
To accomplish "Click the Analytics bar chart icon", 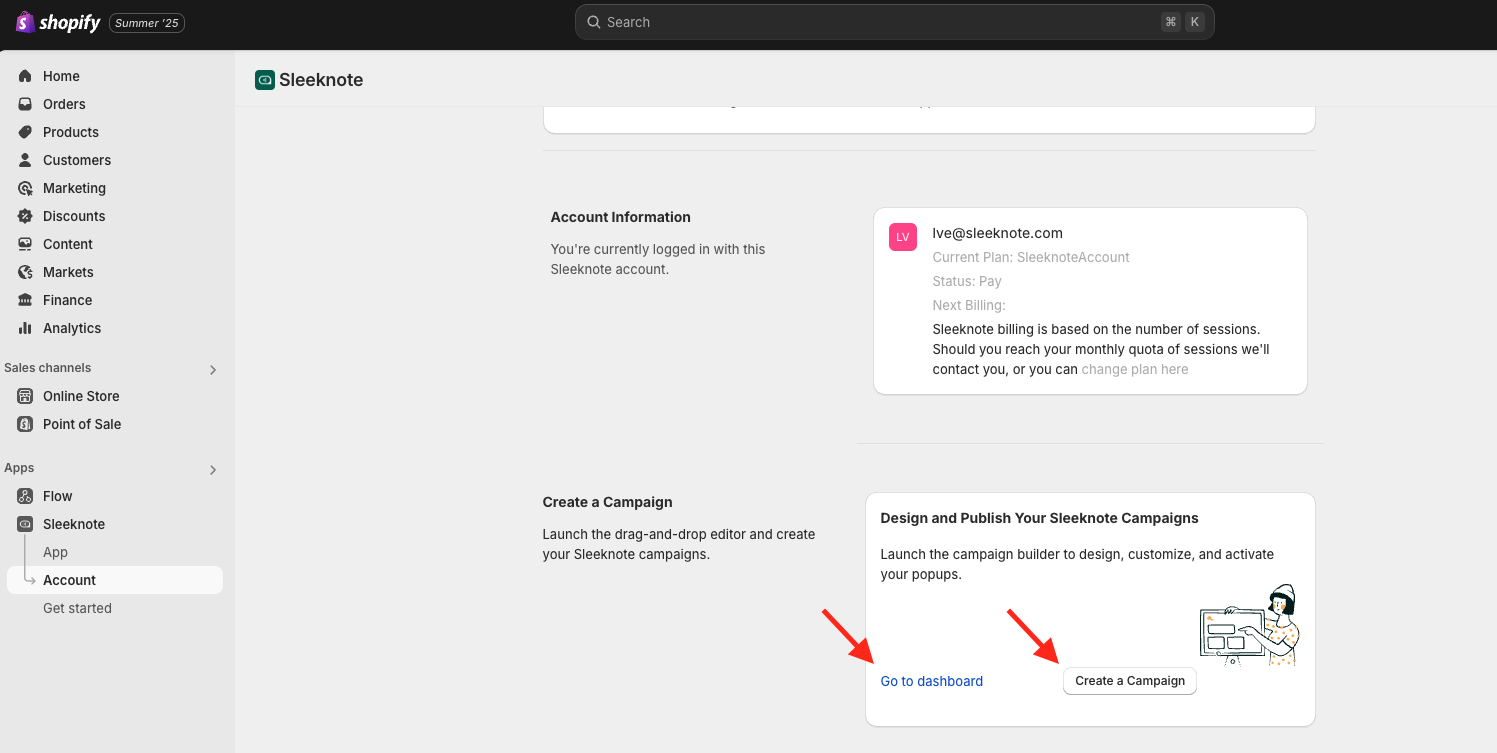I will [x=25, y=328].
